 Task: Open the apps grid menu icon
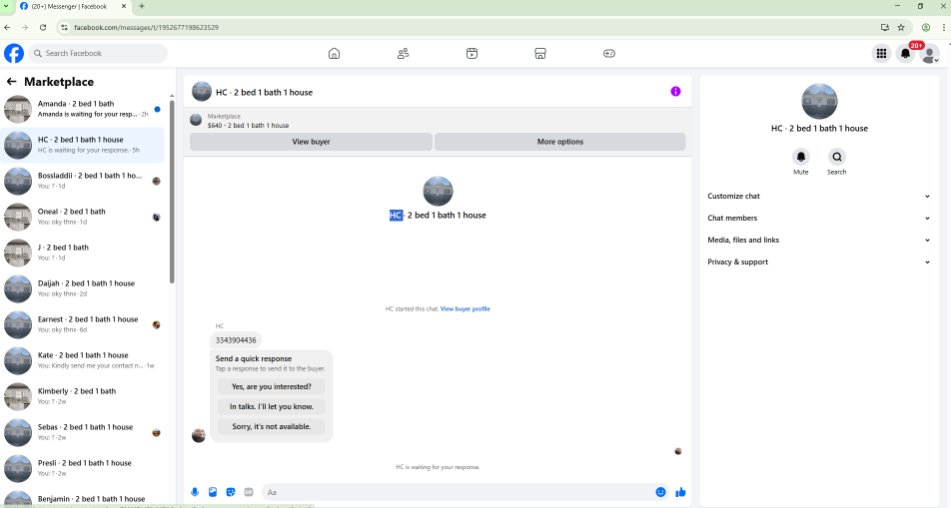881,53
